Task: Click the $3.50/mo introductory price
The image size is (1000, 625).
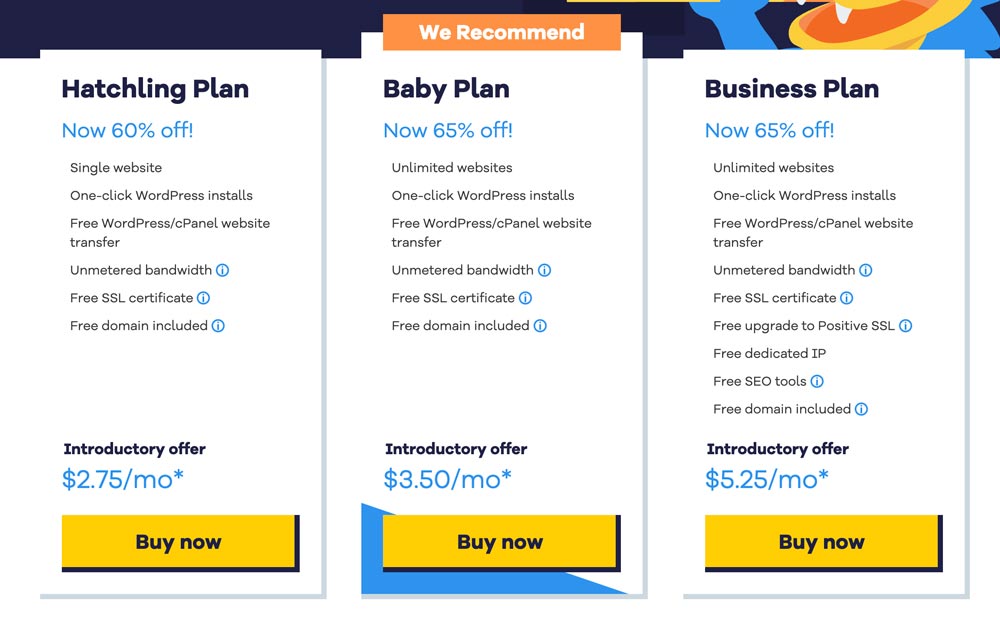Action: point(447,479)
